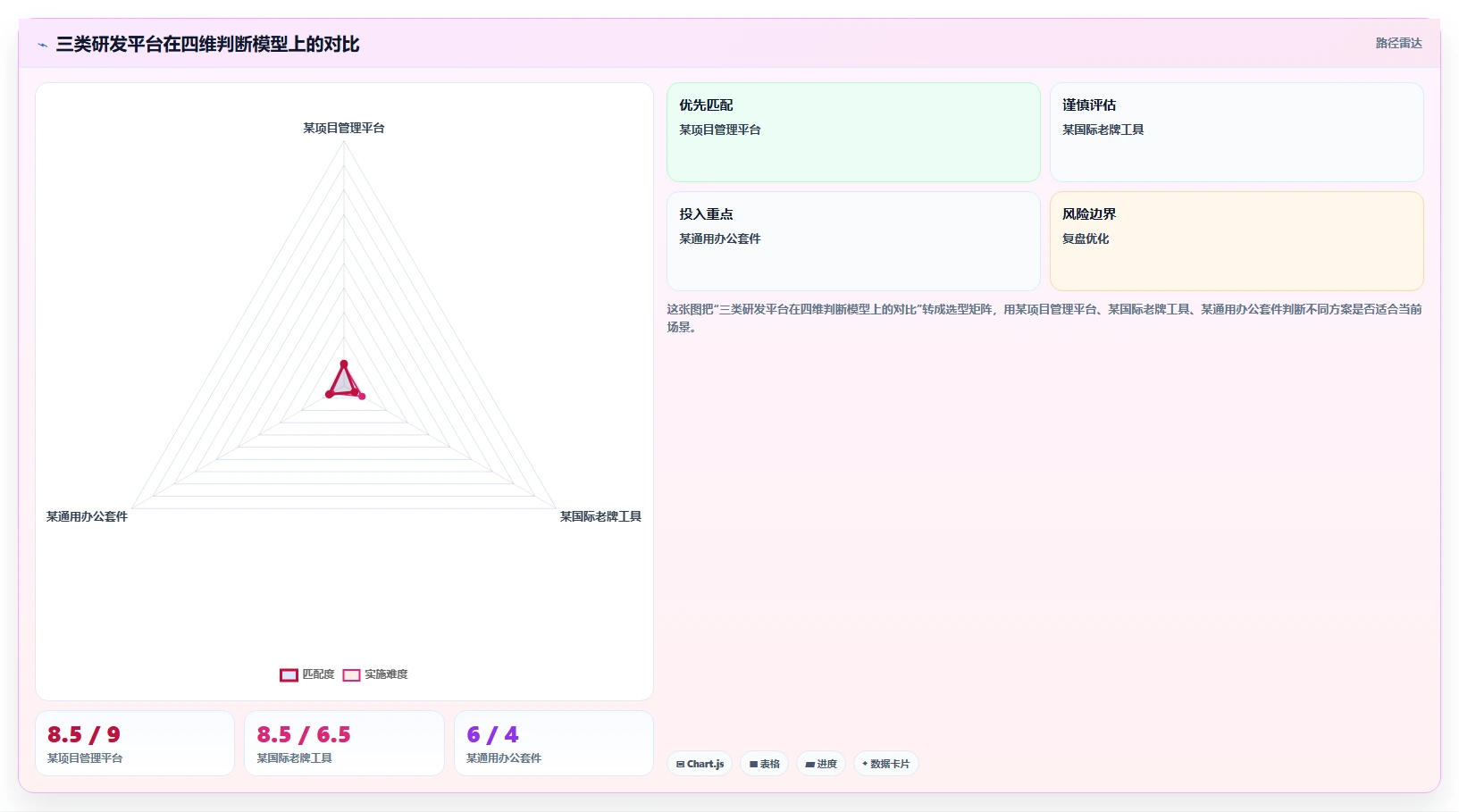Click radar axis label 某项目管理平台
This screenshot has width=1459, height=812.
coord(344,128)
